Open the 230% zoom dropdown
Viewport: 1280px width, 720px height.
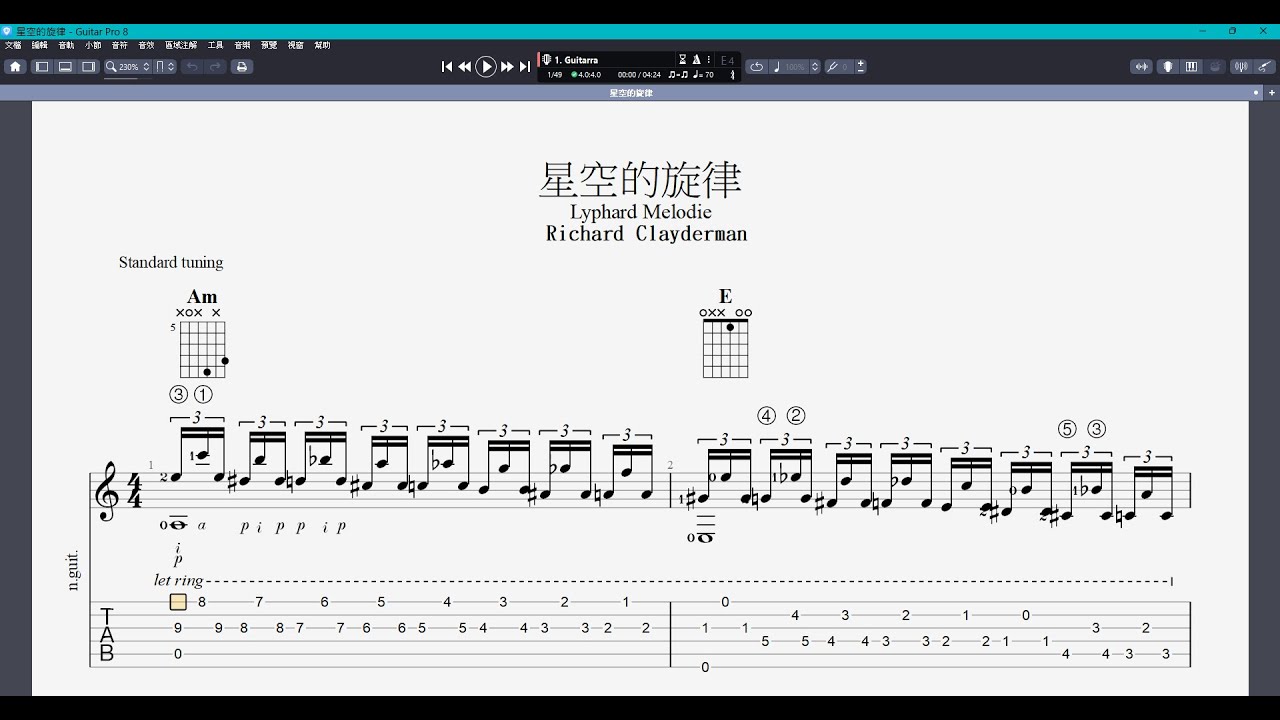click(x=129, y=67)
